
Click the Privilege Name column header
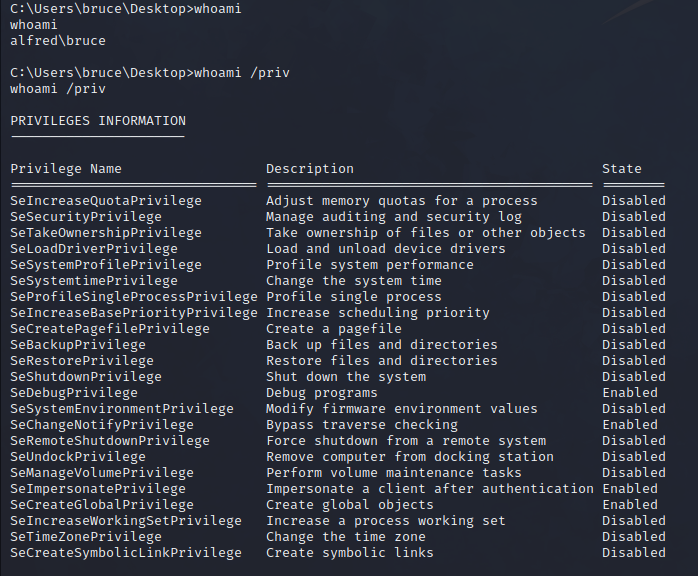click(66, 169)
